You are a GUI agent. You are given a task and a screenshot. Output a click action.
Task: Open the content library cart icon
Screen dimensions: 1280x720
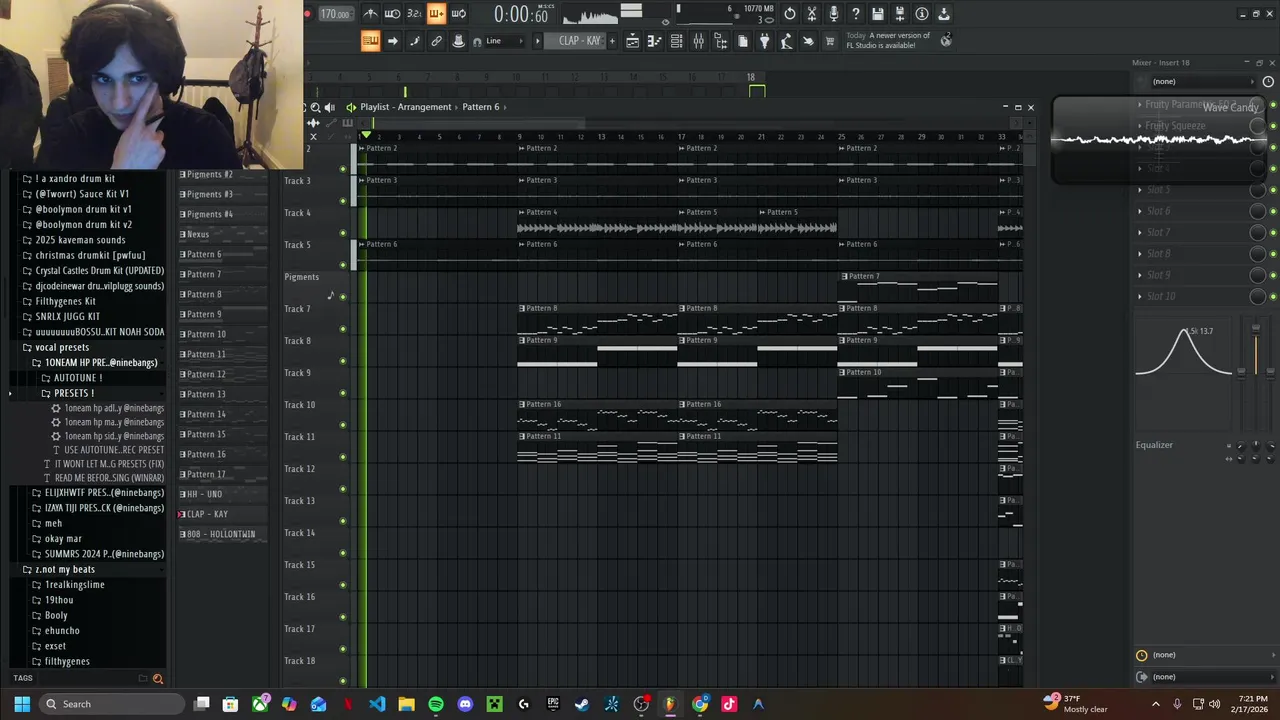click(830, 41)
